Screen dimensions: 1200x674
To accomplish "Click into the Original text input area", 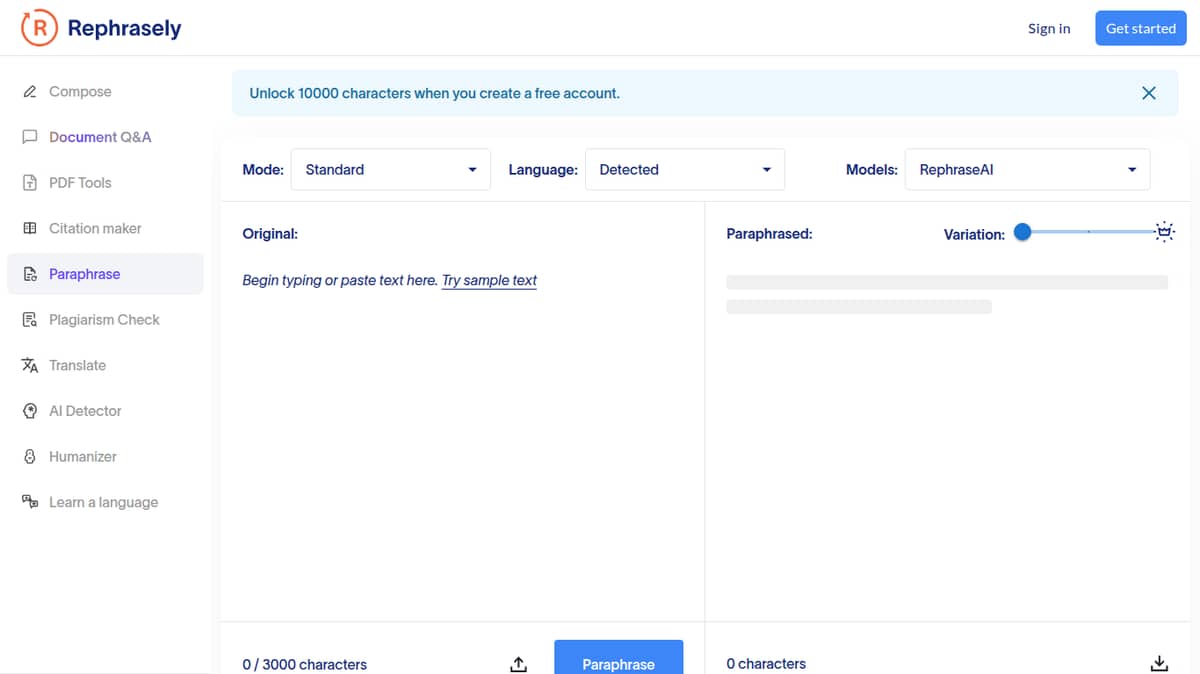I will point(462,440).
